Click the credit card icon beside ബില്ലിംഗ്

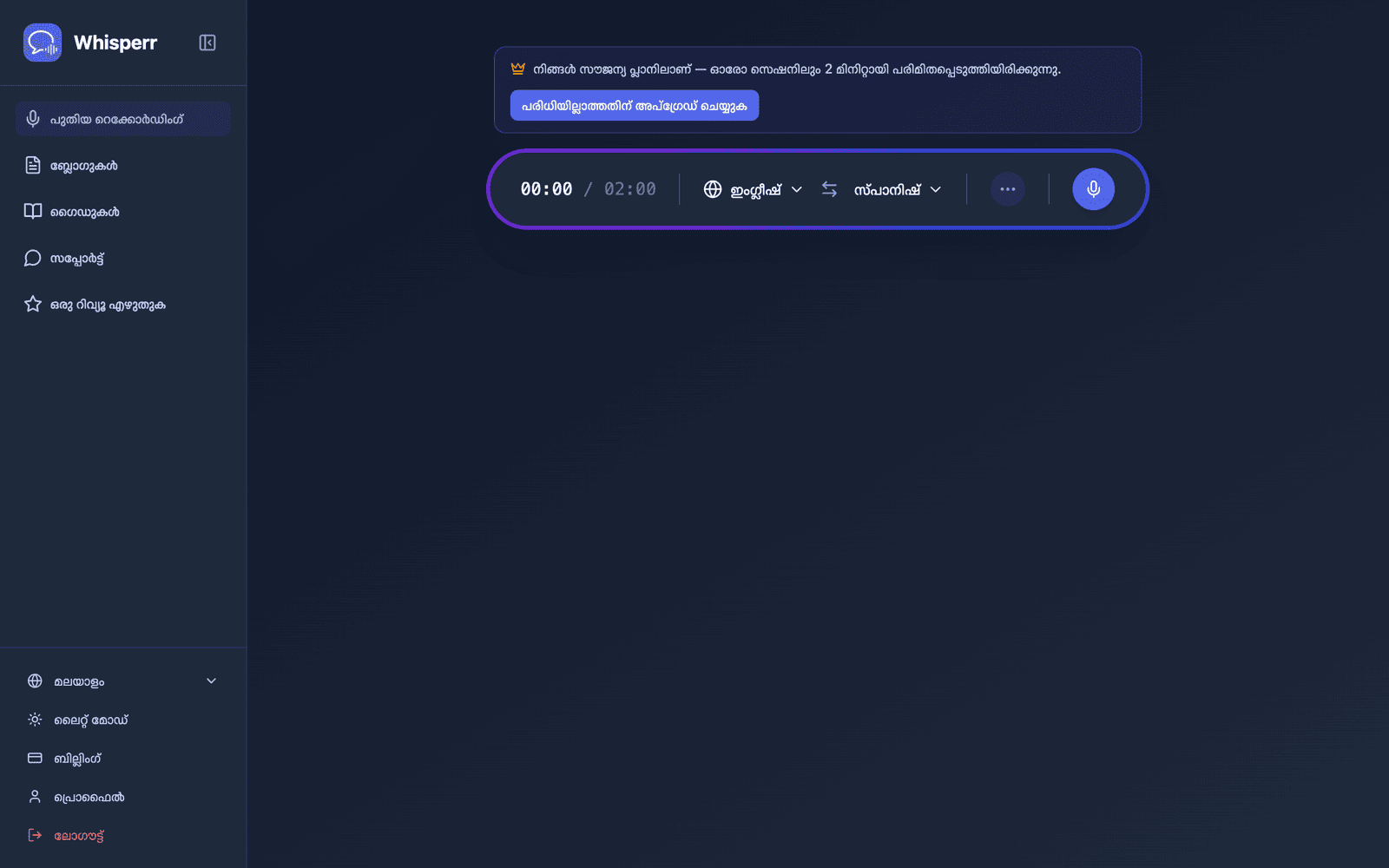[35, 758]
